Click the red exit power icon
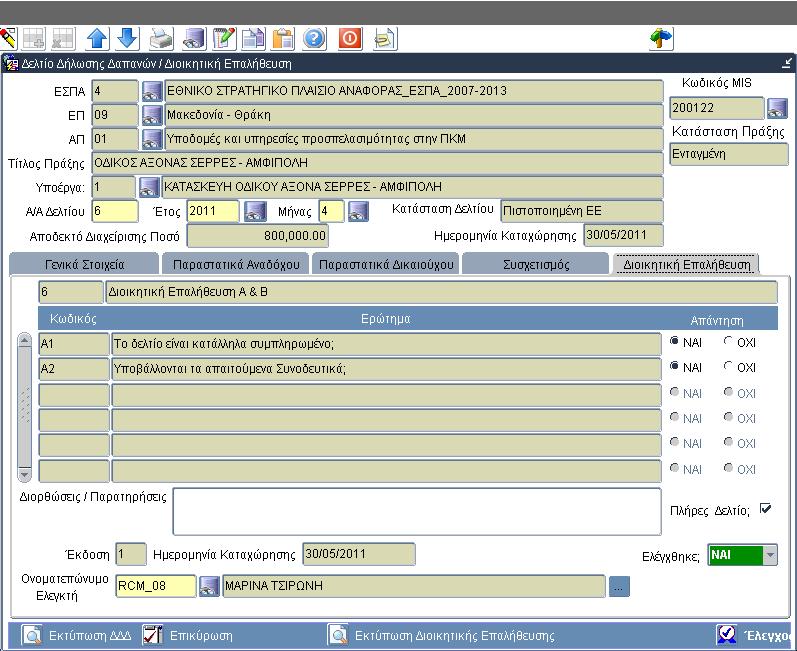 (350, 39)
